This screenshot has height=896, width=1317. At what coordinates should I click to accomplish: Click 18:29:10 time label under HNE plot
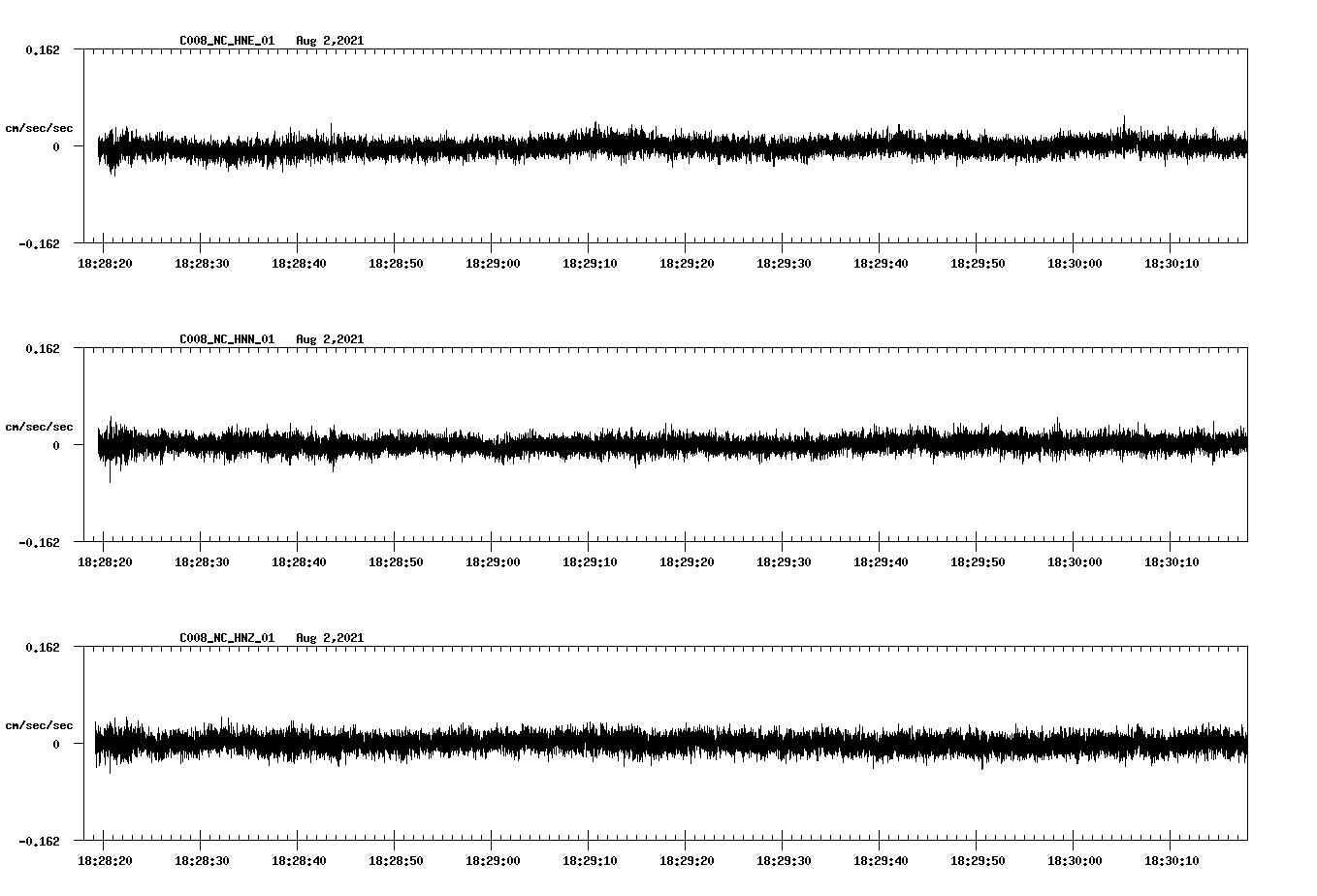pos(590,264)
